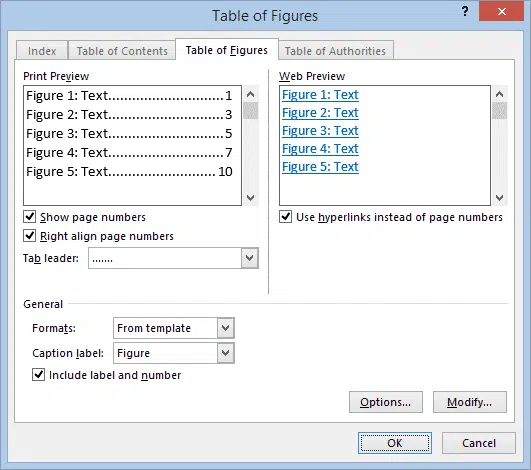
Task: Open the Index tab
Action: 42,51
